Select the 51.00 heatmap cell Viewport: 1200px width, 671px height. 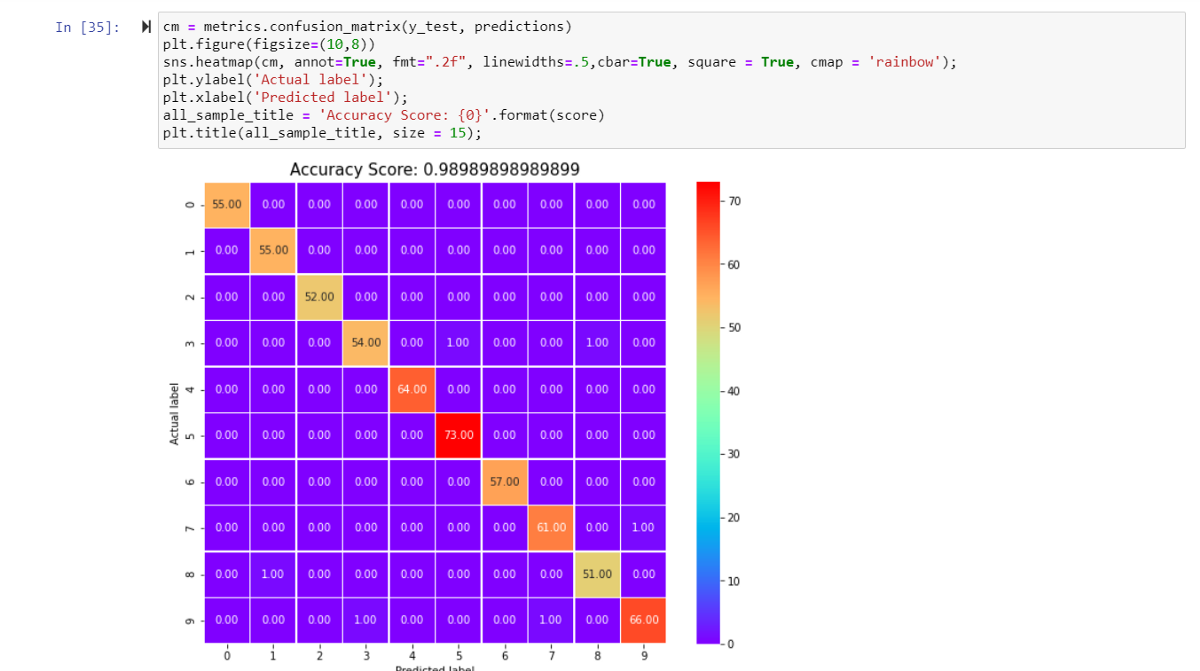[597, 574]
